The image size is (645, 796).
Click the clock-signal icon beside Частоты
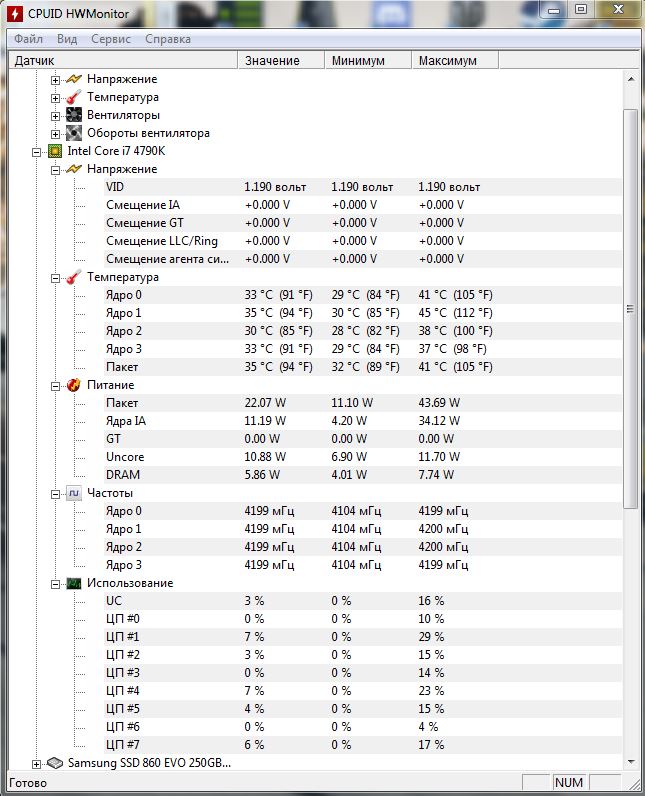tap(74, 493)
